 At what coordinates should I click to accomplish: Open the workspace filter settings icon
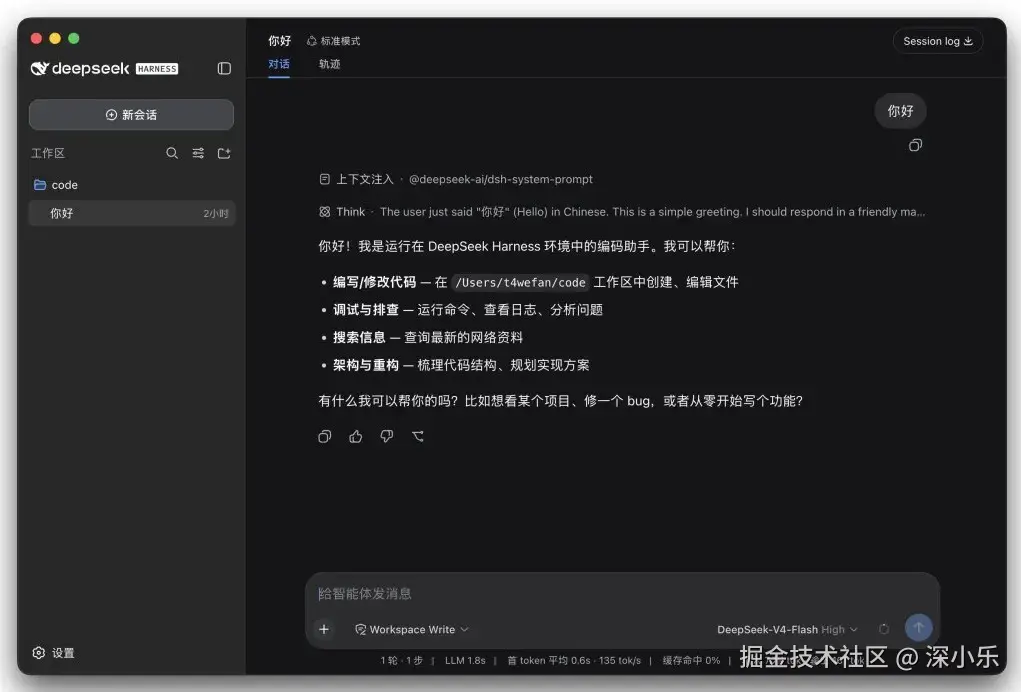198,153
